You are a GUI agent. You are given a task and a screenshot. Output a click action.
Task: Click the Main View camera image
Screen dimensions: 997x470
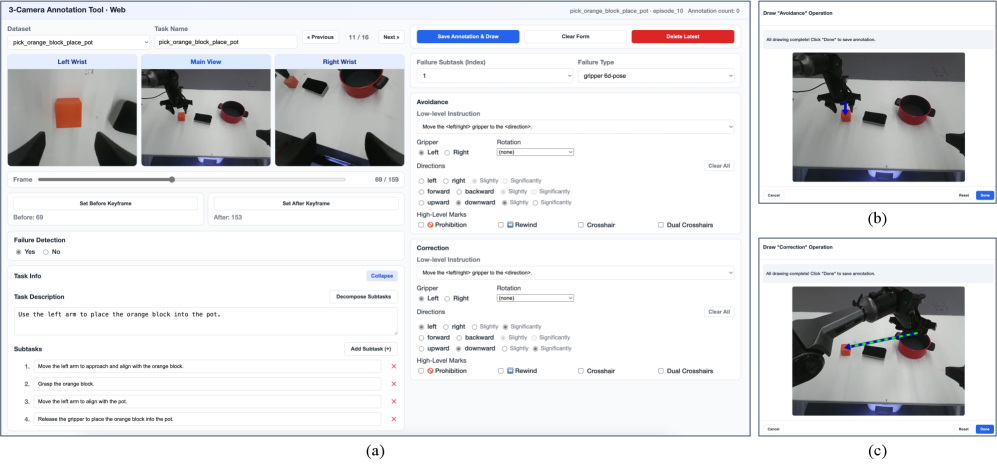[204, 117]
